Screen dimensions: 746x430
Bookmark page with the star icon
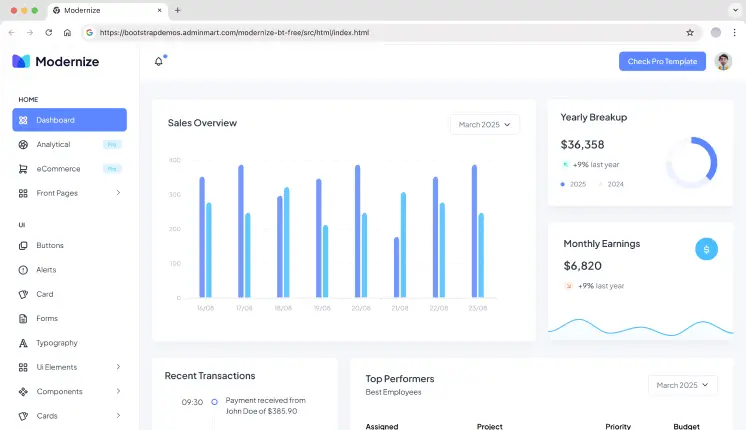tap(690, 32)
